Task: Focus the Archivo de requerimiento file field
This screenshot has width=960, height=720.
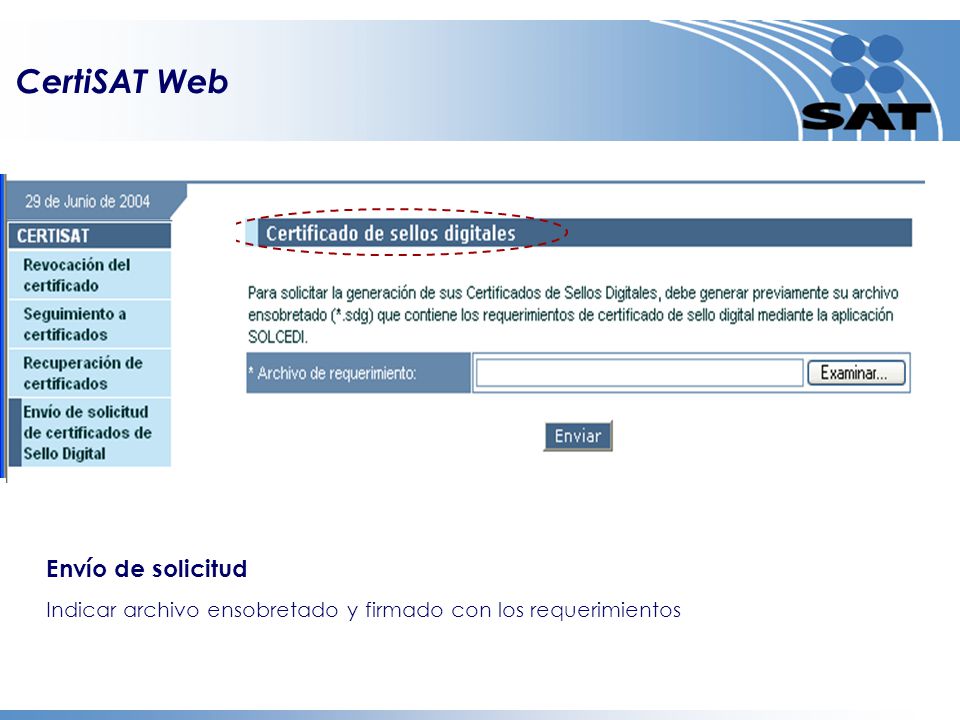Action: pyautogui.click(x=639, y=373)
